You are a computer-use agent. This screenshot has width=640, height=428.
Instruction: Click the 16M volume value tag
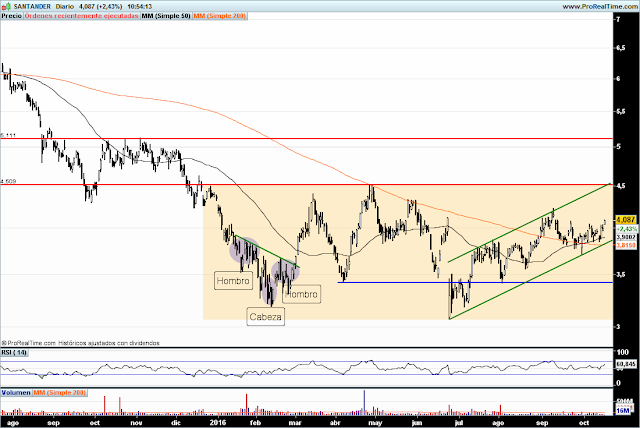[x=623, y=410]
